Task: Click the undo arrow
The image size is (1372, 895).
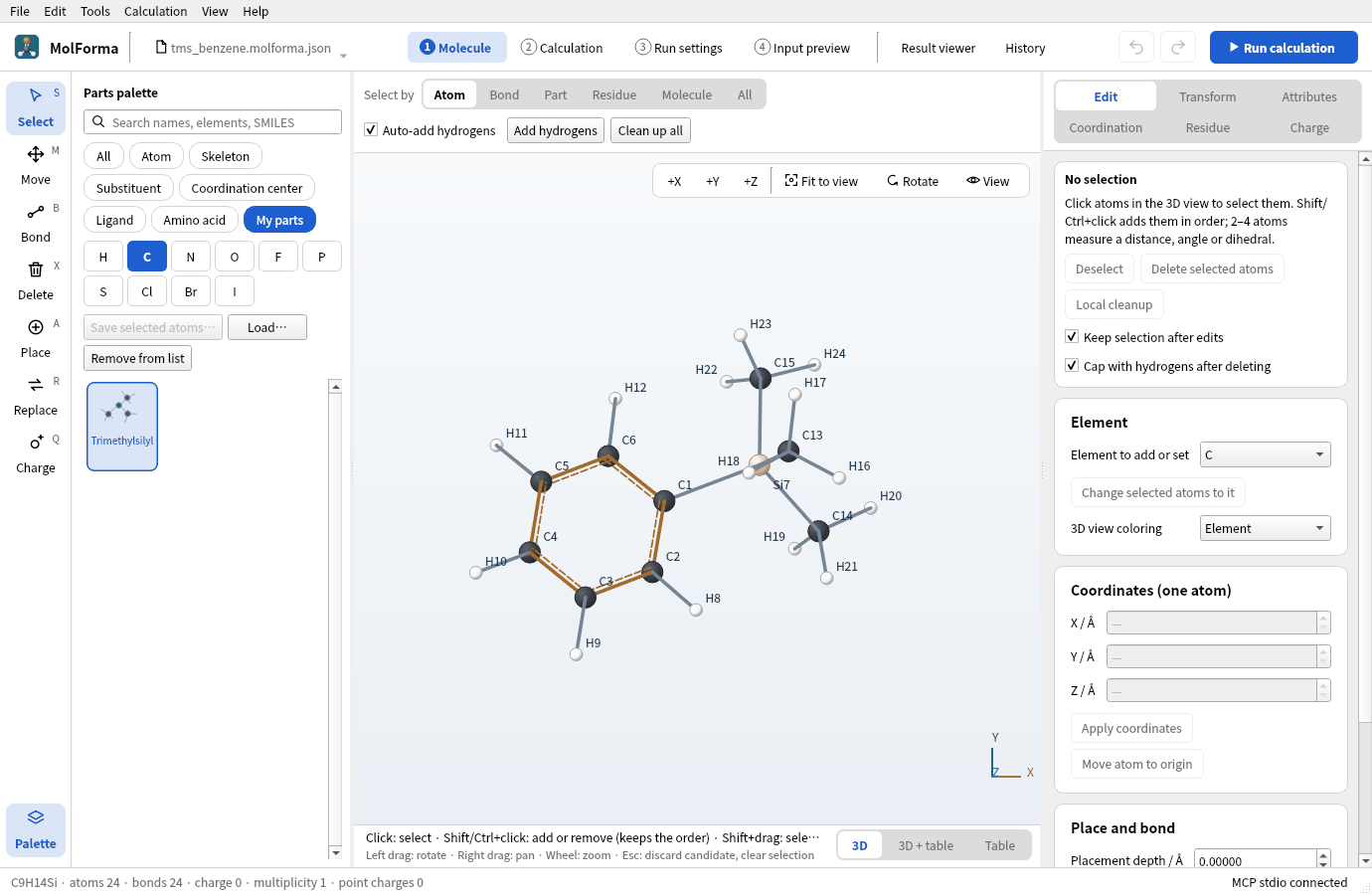Action: 1136,48
